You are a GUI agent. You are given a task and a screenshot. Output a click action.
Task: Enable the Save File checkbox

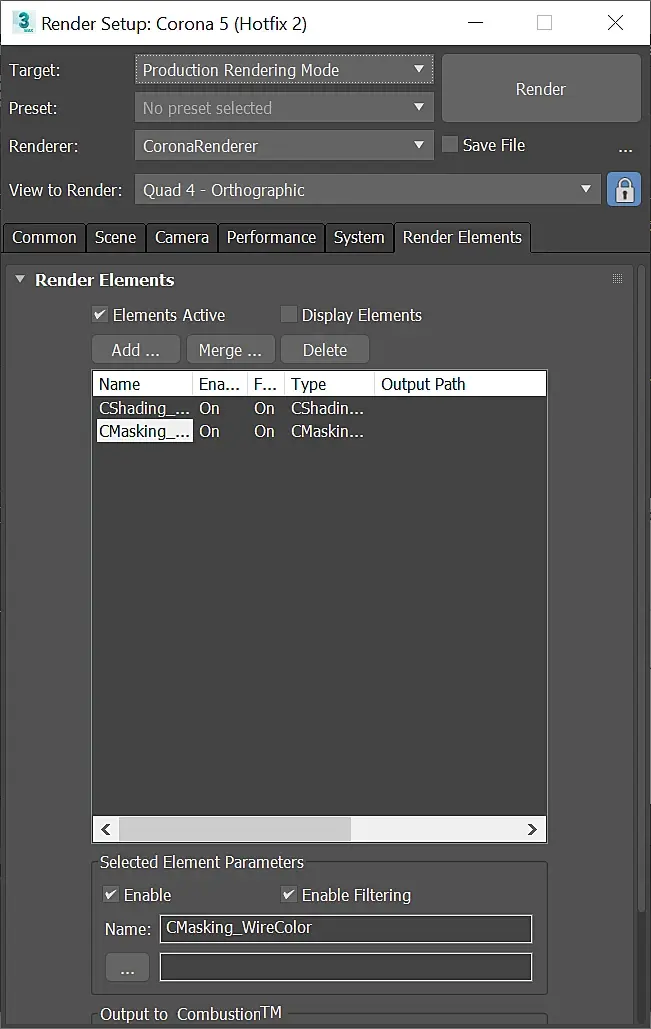click(x=450, y=144)
